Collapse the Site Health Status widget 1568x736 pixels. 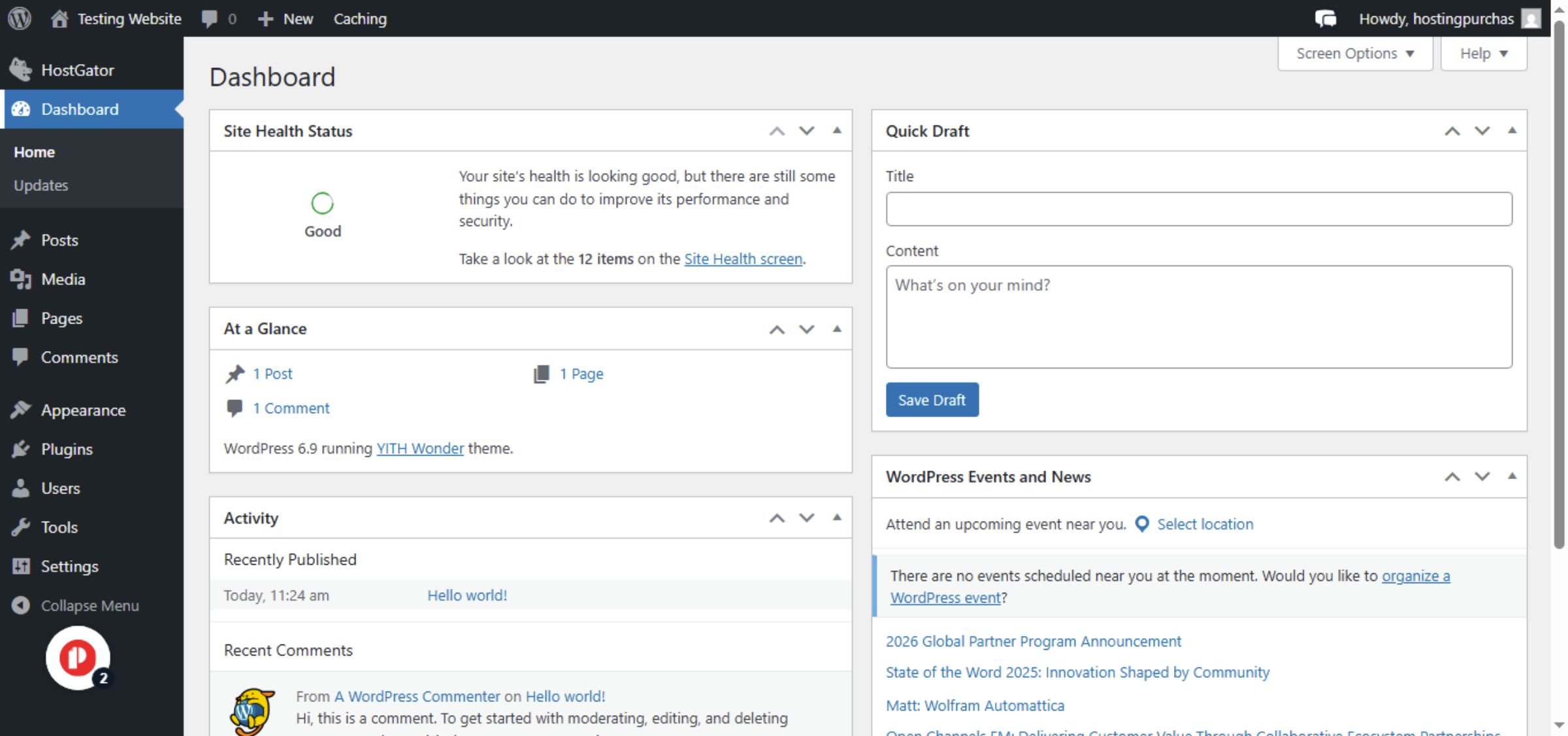click(x=837, y=131)
